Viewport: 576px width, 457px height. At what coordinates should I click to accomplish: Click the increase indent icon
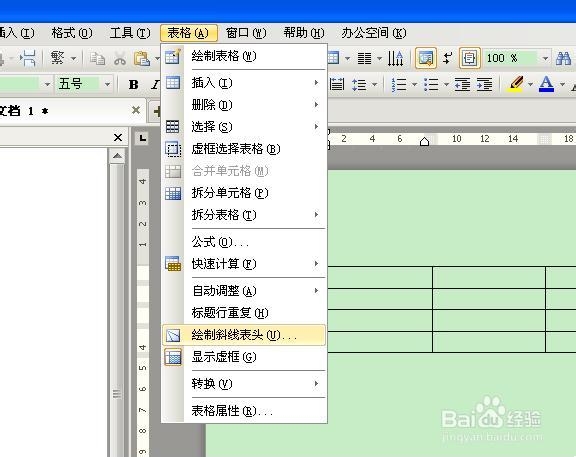tap(485, 85)
